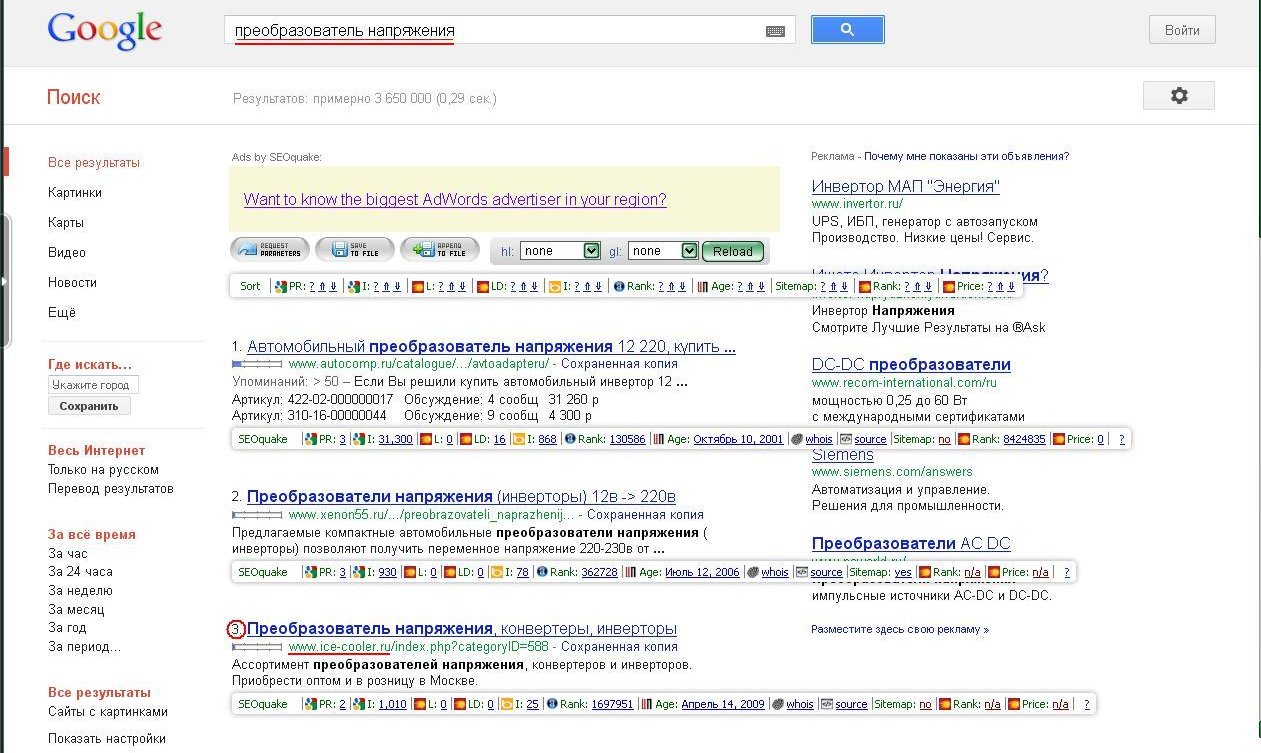Click Google index value 31,300
This screenshot has height=753, width=1261.
click(395, 439)
